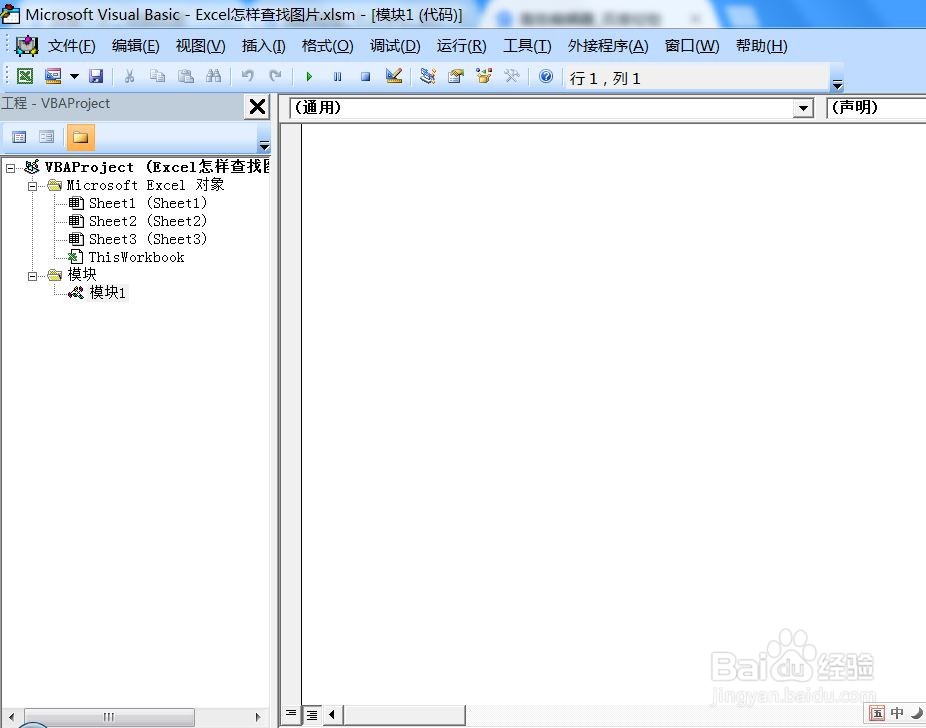Click Copy icon in toolbar
Viewport: 926px width, 728px height.
click(x=157, y=76)
